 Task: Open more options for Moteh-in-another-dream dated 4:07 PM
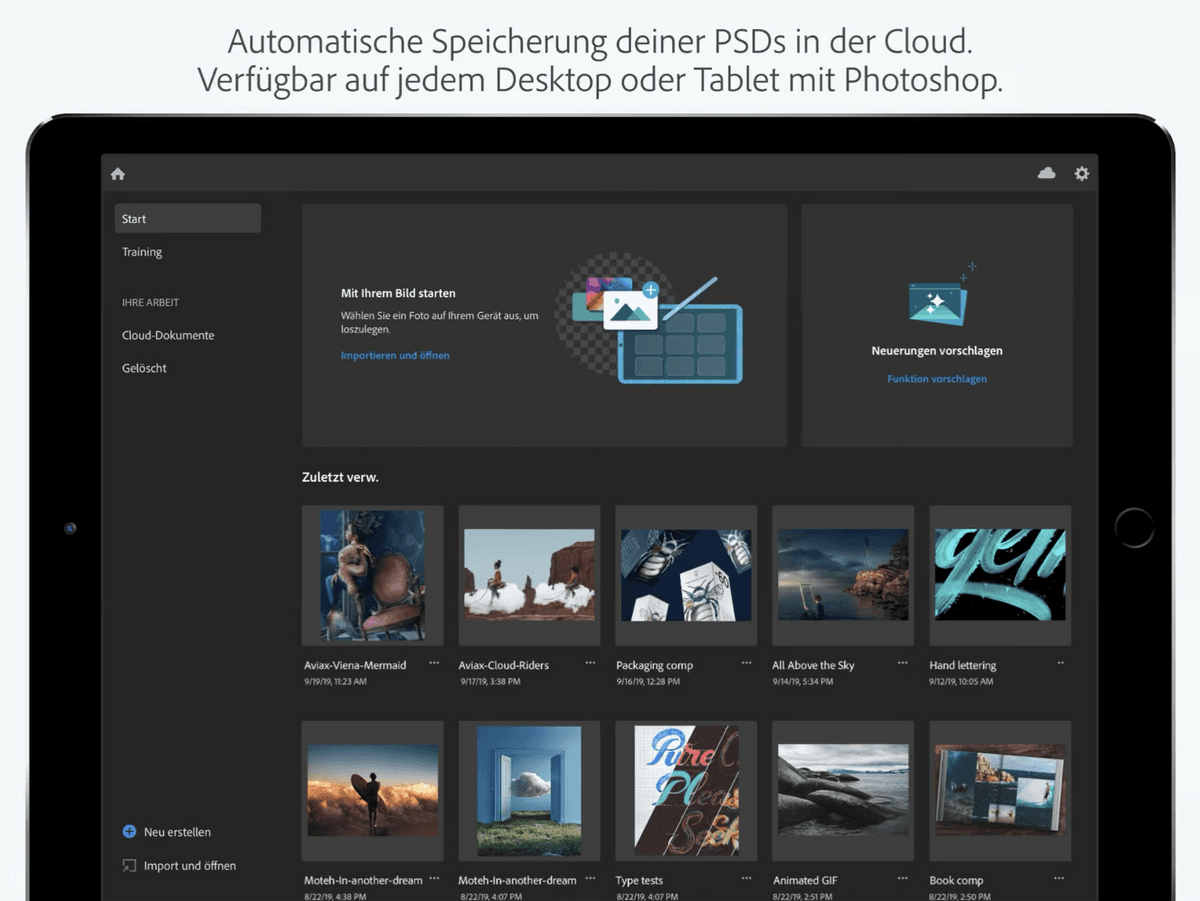point(591,879)
